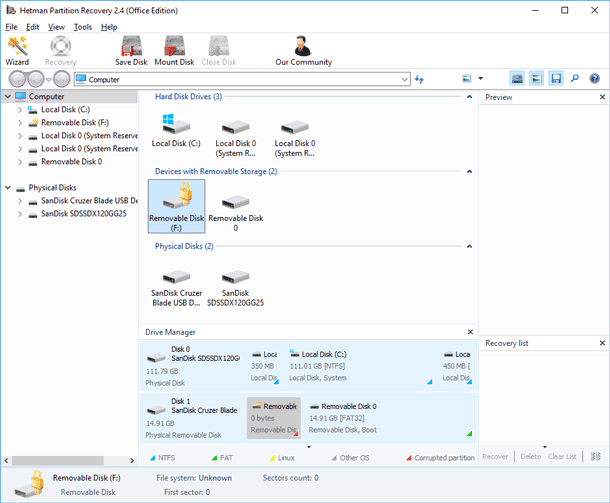Click Disk 0 SanDisk SDSSDX120G in Drive Manager
610x503 pixels.
click(193, 366)
